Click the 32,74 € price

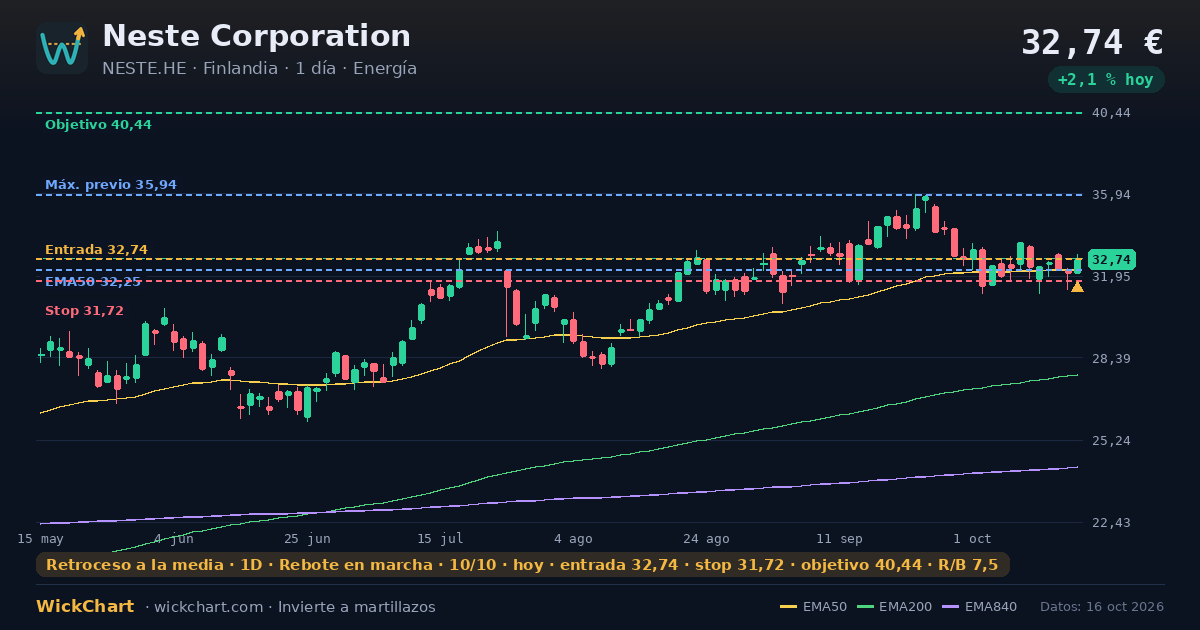[x=1092, y=43]
